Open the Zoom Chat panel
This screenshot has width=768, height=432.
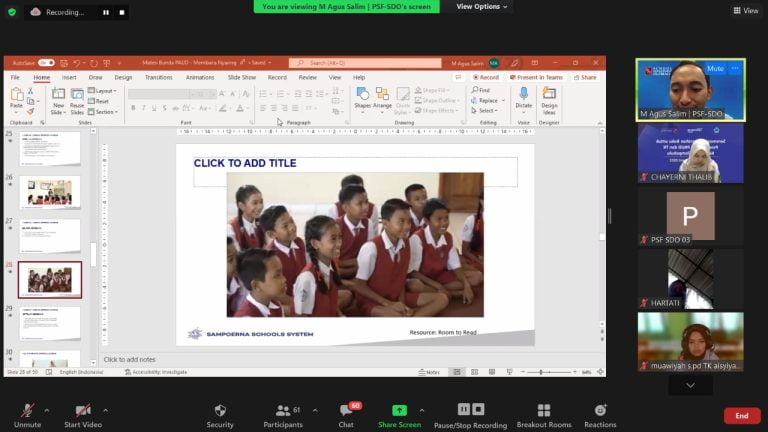(x=347, y=416)
